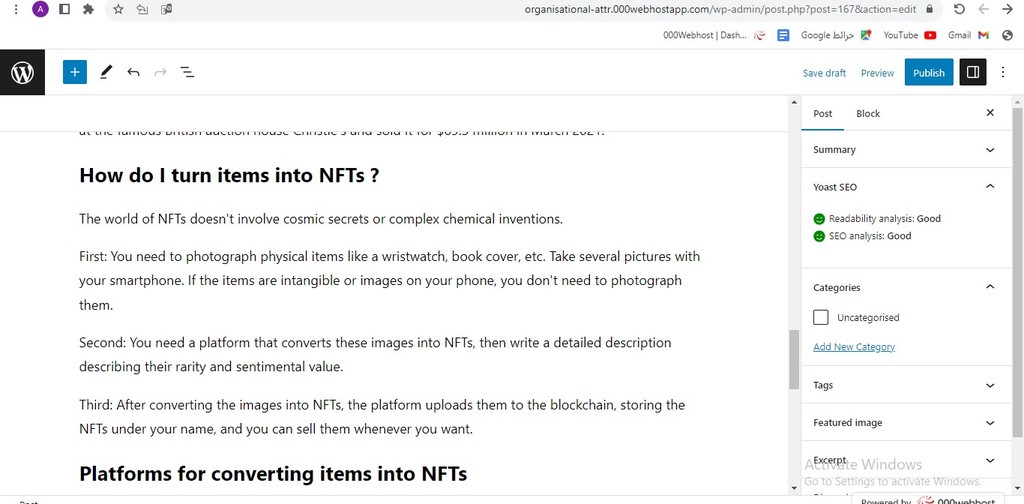Bookmark page with star icon
Image resolution: width=1024 pixels, height=504 pixels.
[118, 9]
